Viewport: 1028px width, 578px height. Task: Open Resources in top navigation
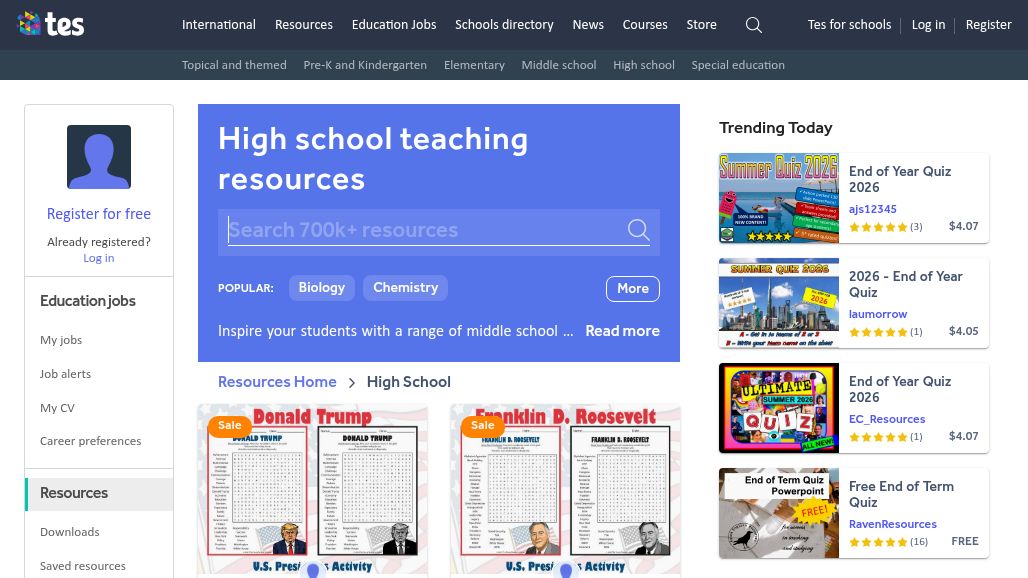pyautogui.click(x=304, y=25)
